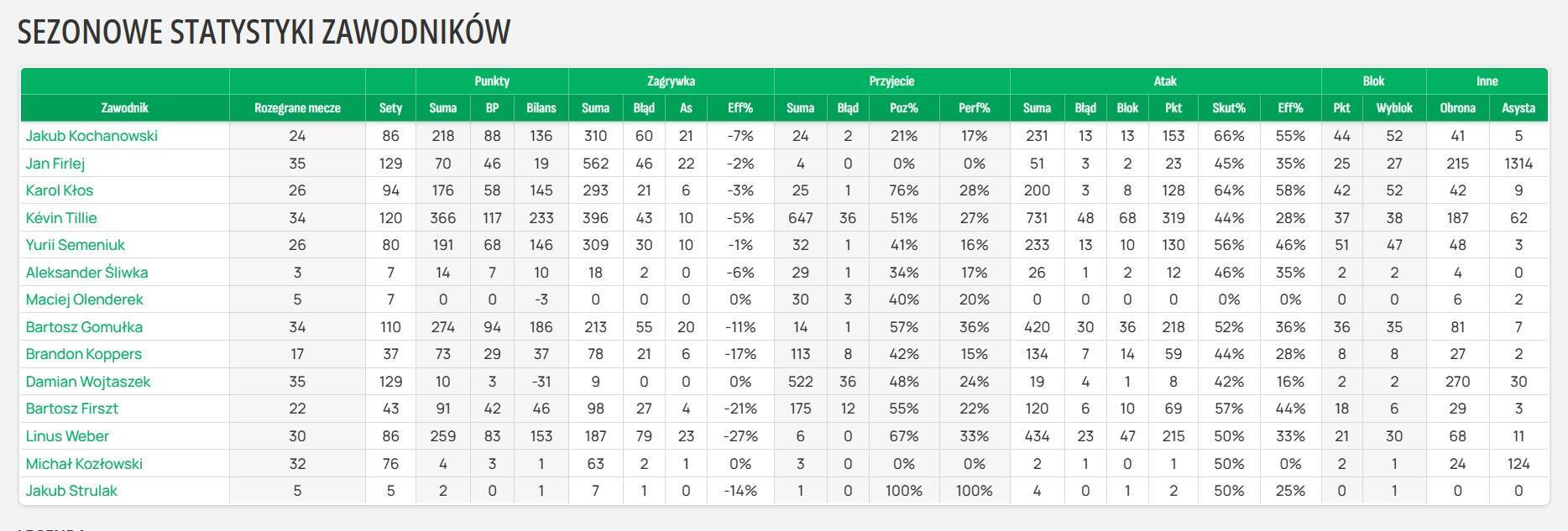Click Maciej Olenderek name
1568x531 pixels.
(x=84, y=299)
